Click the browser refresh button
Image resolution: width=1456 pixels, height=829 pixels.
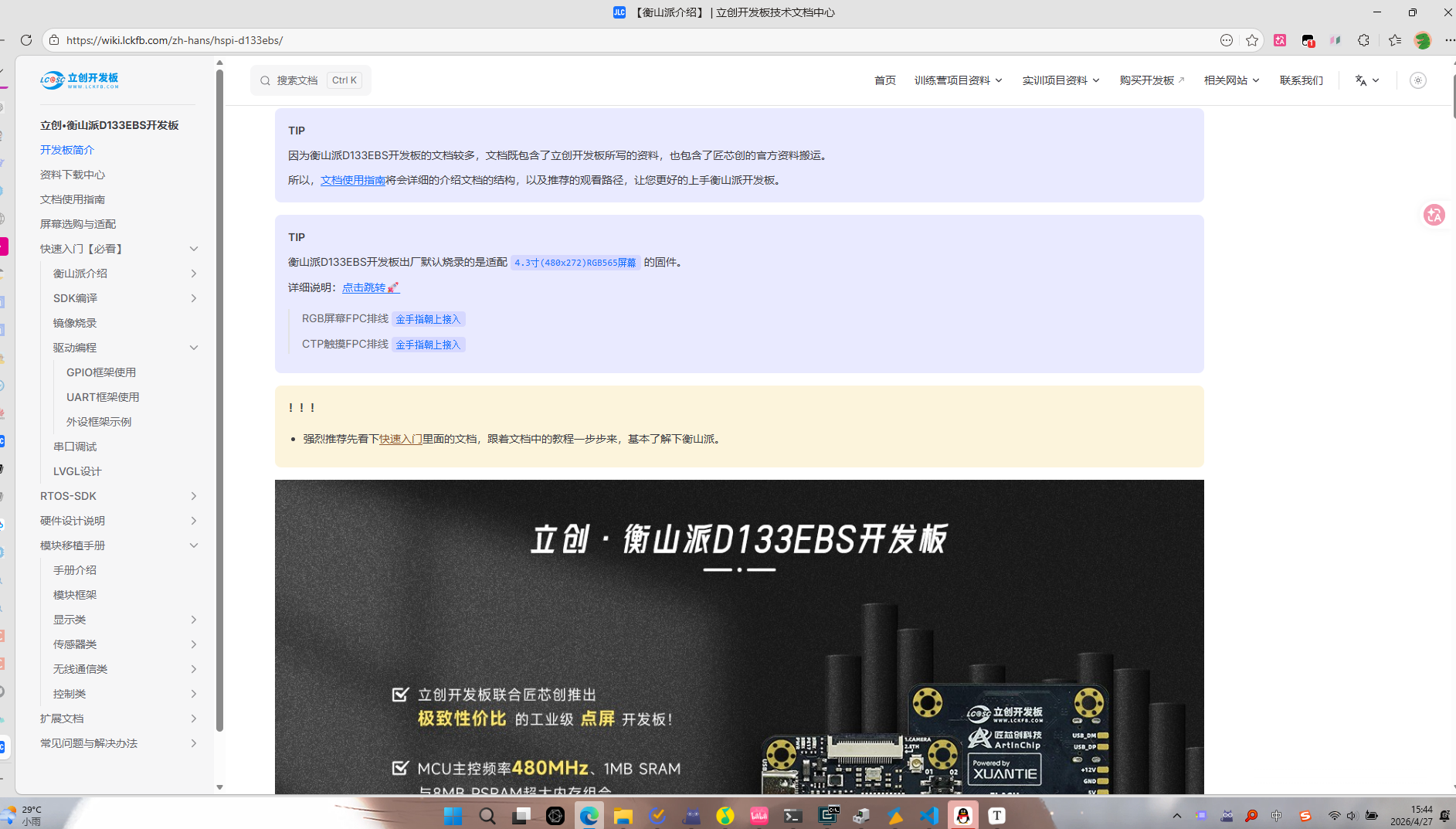pyautogui.click(x=26, y=40)
